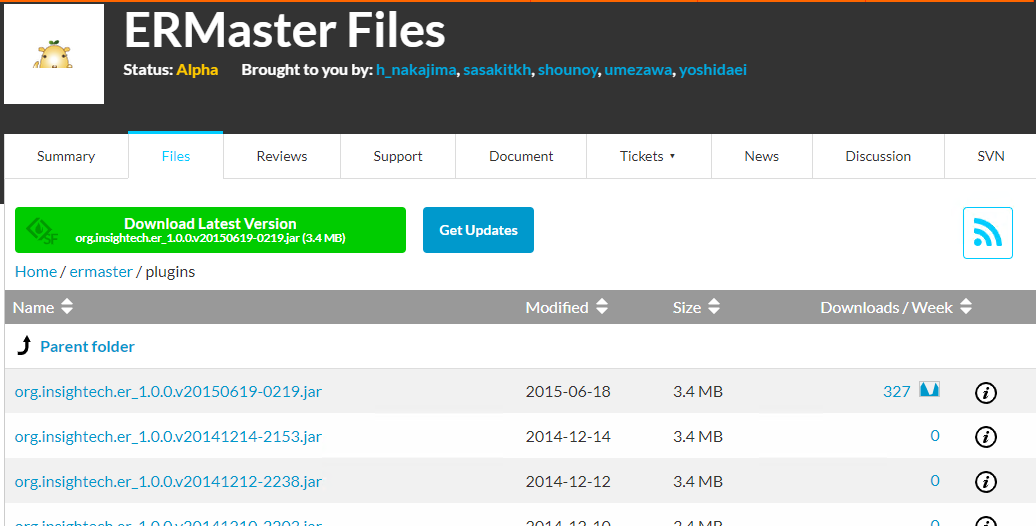
Task: Click the Downloads / Week header text
Action: tap(887, 307)
